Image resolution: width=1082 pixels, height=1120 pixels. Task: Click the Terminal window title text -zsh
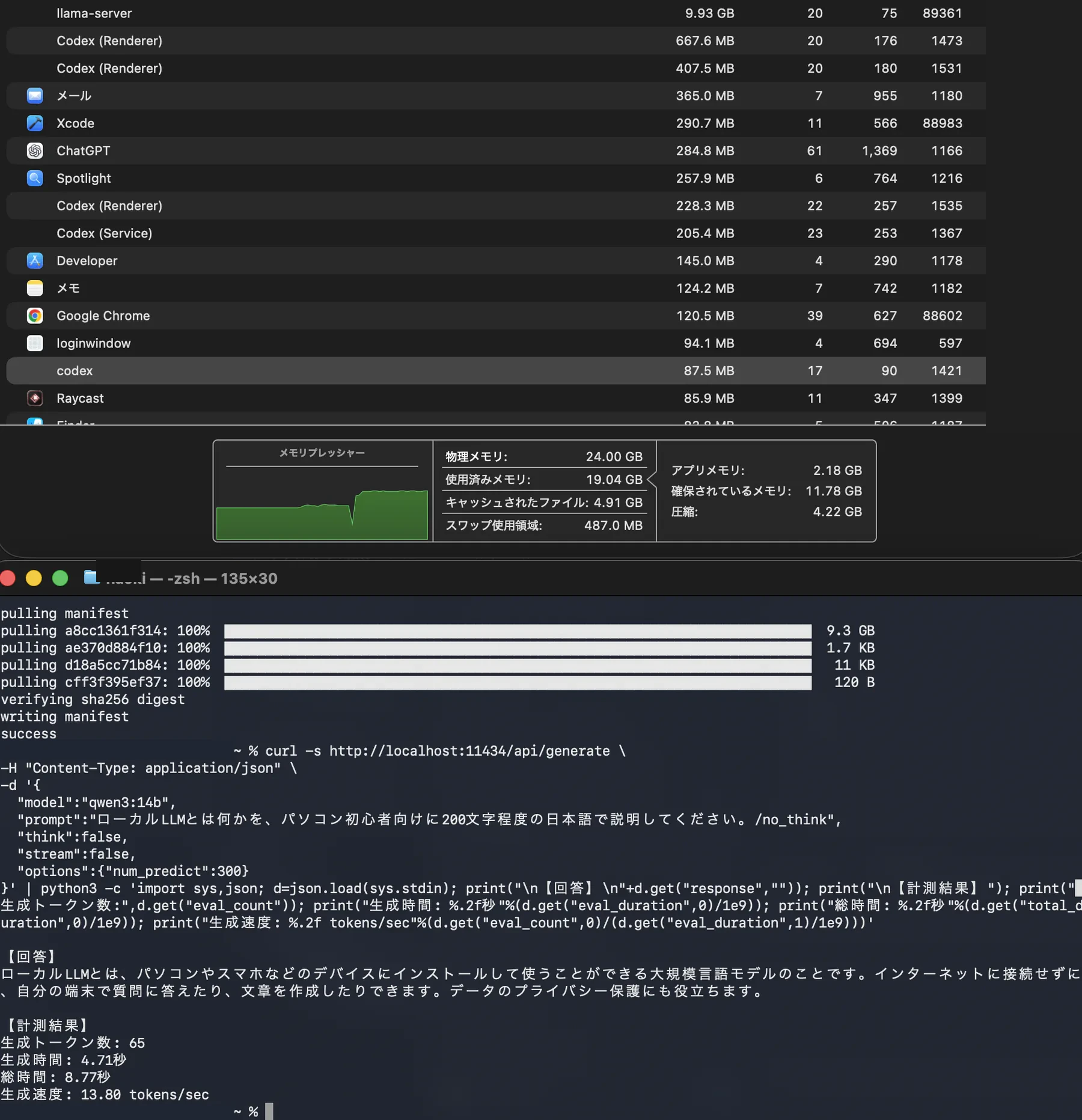pyautogui.click(x=183, y=578)
